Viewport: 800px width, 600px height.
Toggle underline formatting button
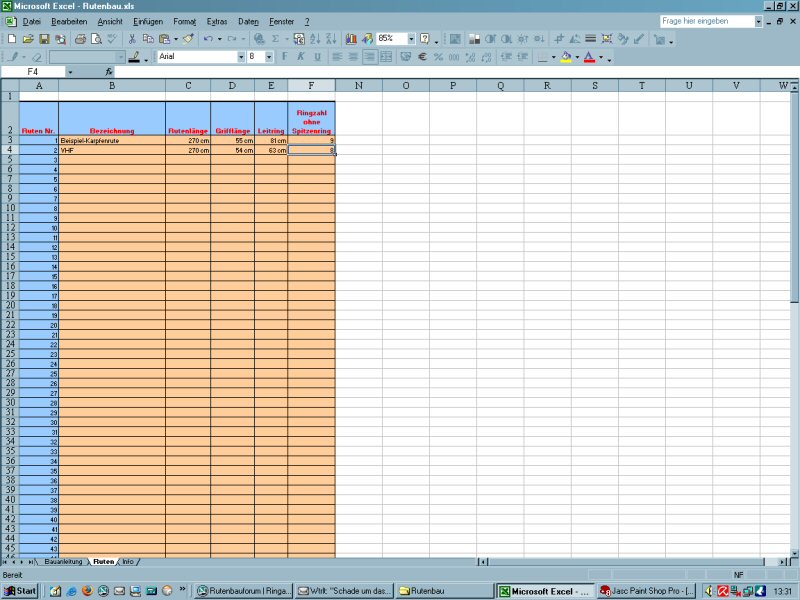click(317, 57)
